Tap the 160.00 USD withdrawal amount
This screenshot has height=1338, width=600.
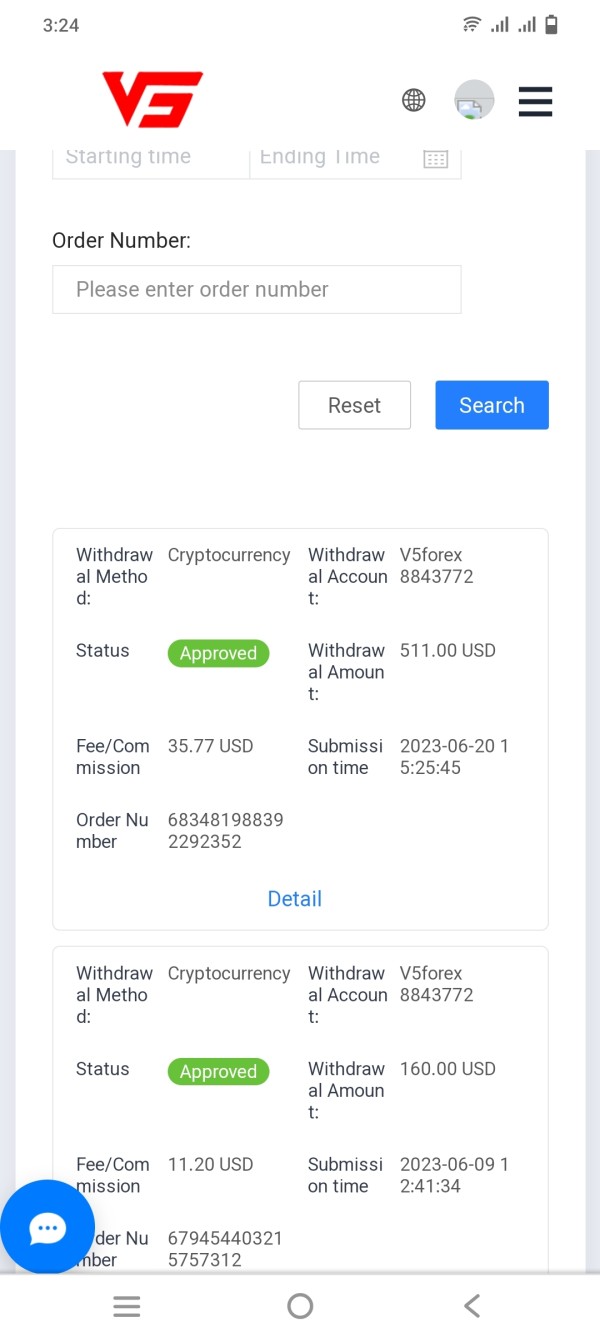click(x=447, y=1069)
